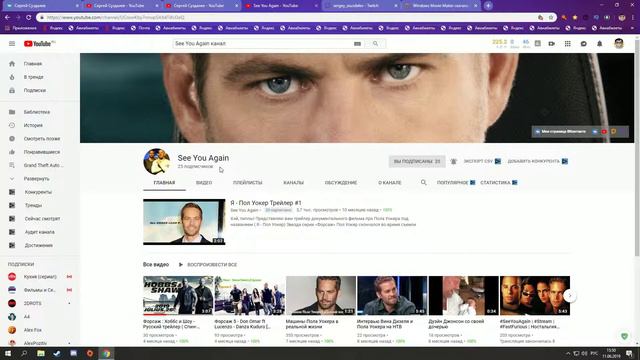Click the search magnifier button

click(x=375, y=44)
